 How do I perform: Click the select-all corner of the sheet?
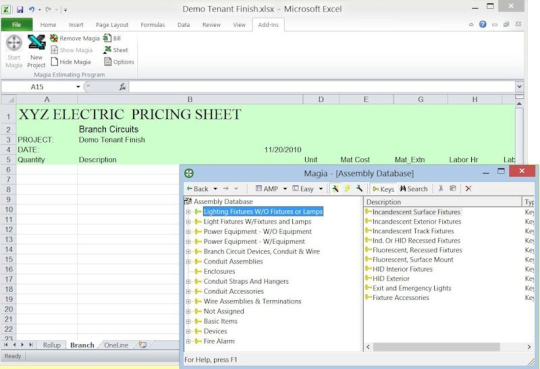(x=9, y=100)
